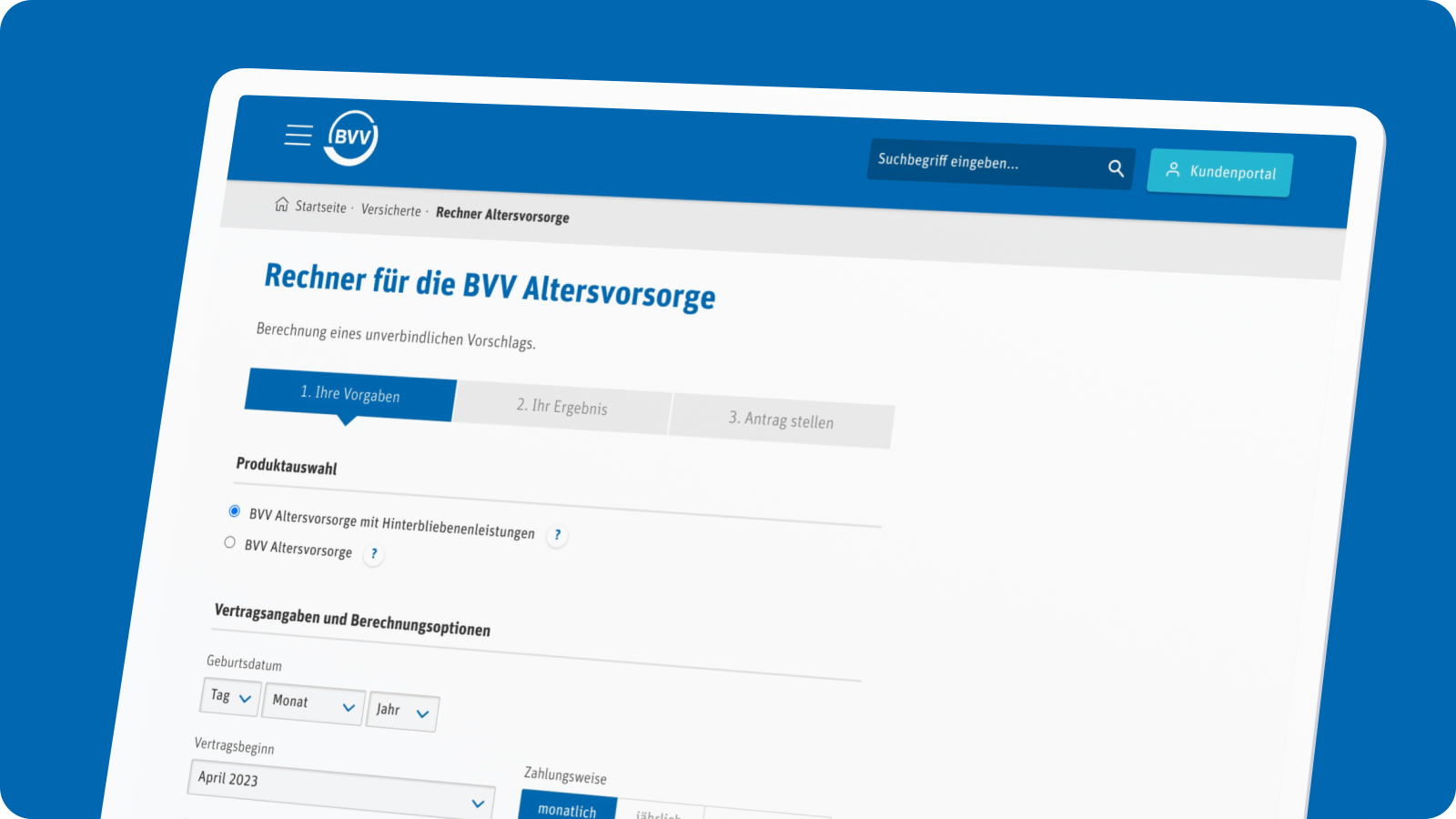Go to Startseite breadcrumb link
The image size is (1456, 819).
[320, 207]
